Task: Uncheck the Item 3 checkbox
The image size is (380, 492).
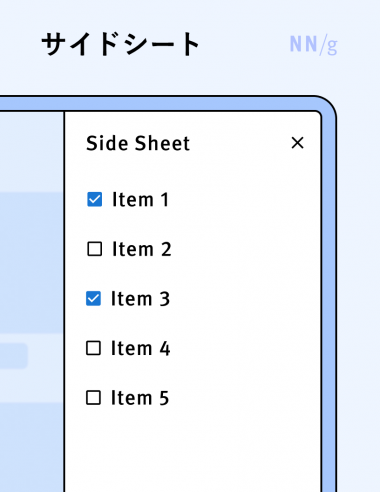Action: point(93,298)
